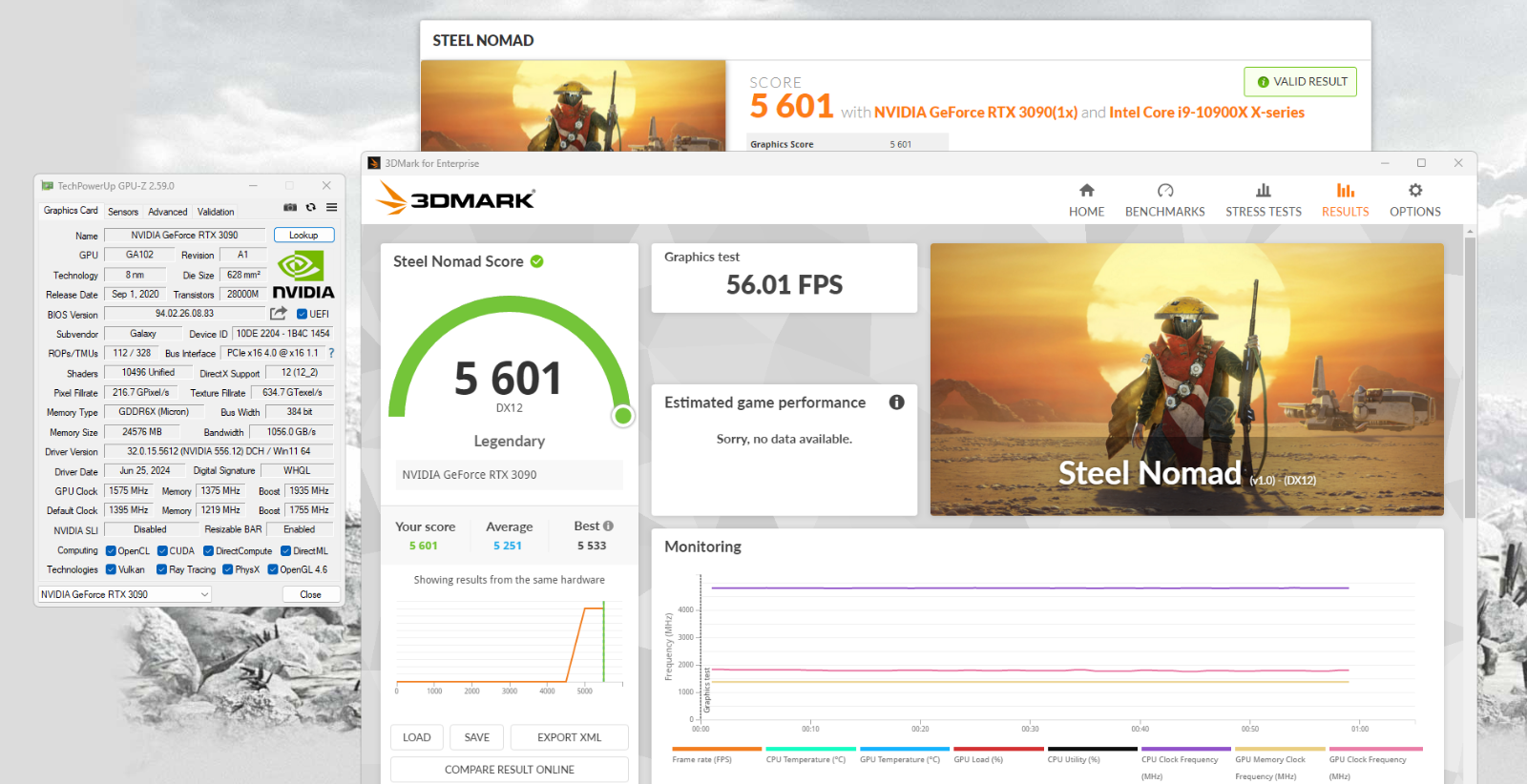The width and height of the screenshot is (1527, 784).
Task: Click the Memory Size value 24576 MB
Action: 142,432
